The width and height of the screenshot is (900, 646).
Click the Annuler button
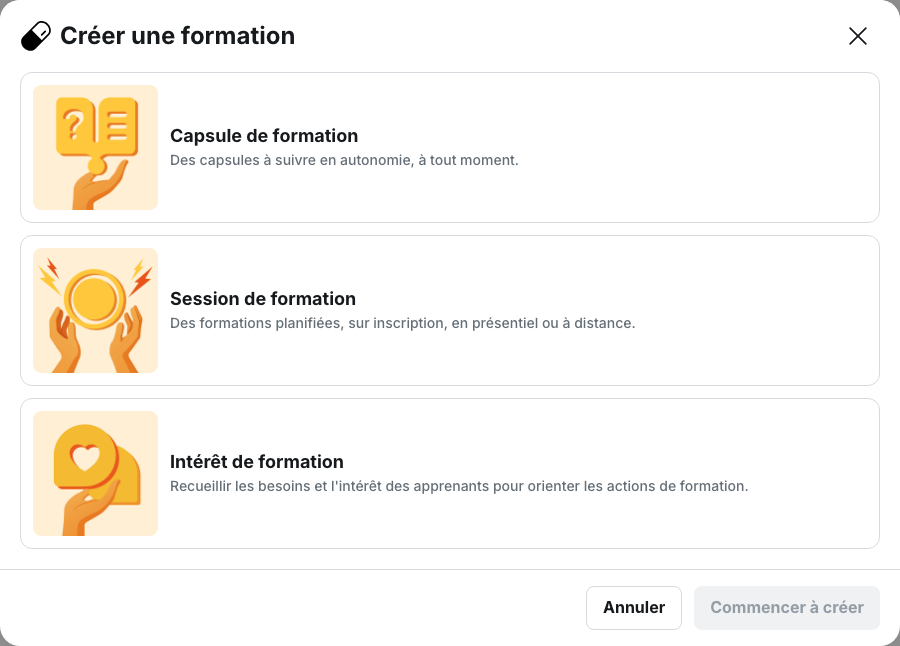click(x=634, y=608)
